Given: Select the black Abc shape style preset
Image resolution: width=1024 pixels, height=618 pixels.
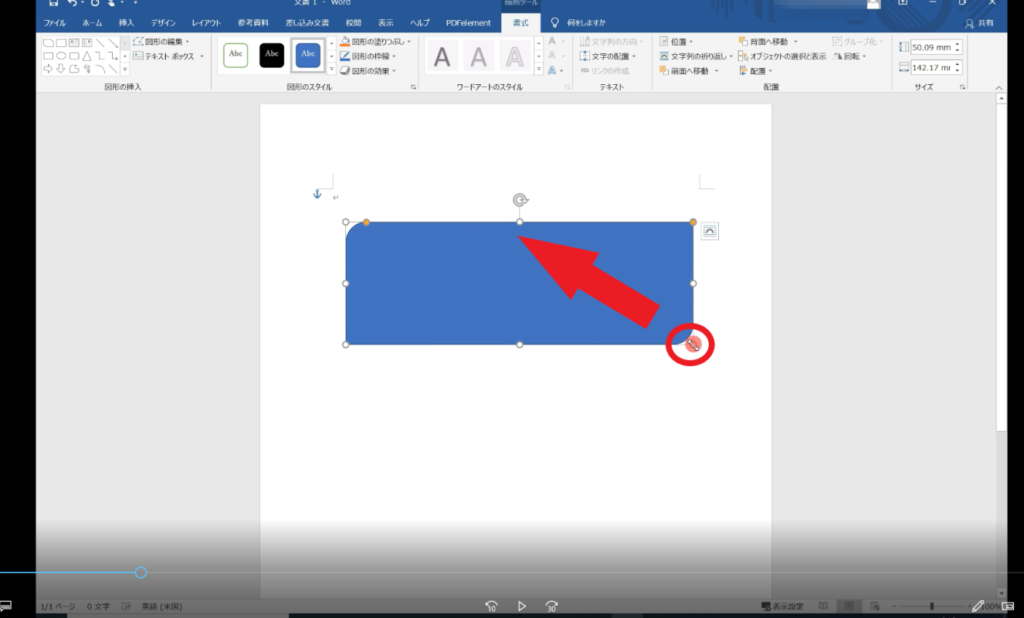Looking at the screenshot, I should [x=271, y=54].
